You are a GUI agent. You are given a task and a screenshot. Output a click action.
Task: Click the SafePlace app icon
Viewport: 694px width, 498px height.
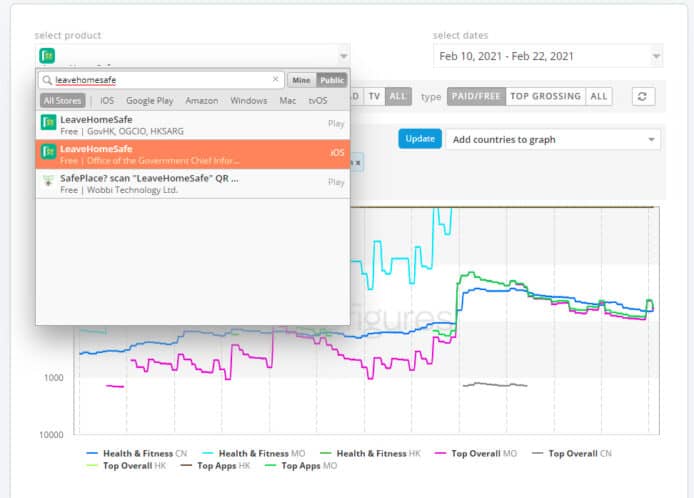pos(48,181)
